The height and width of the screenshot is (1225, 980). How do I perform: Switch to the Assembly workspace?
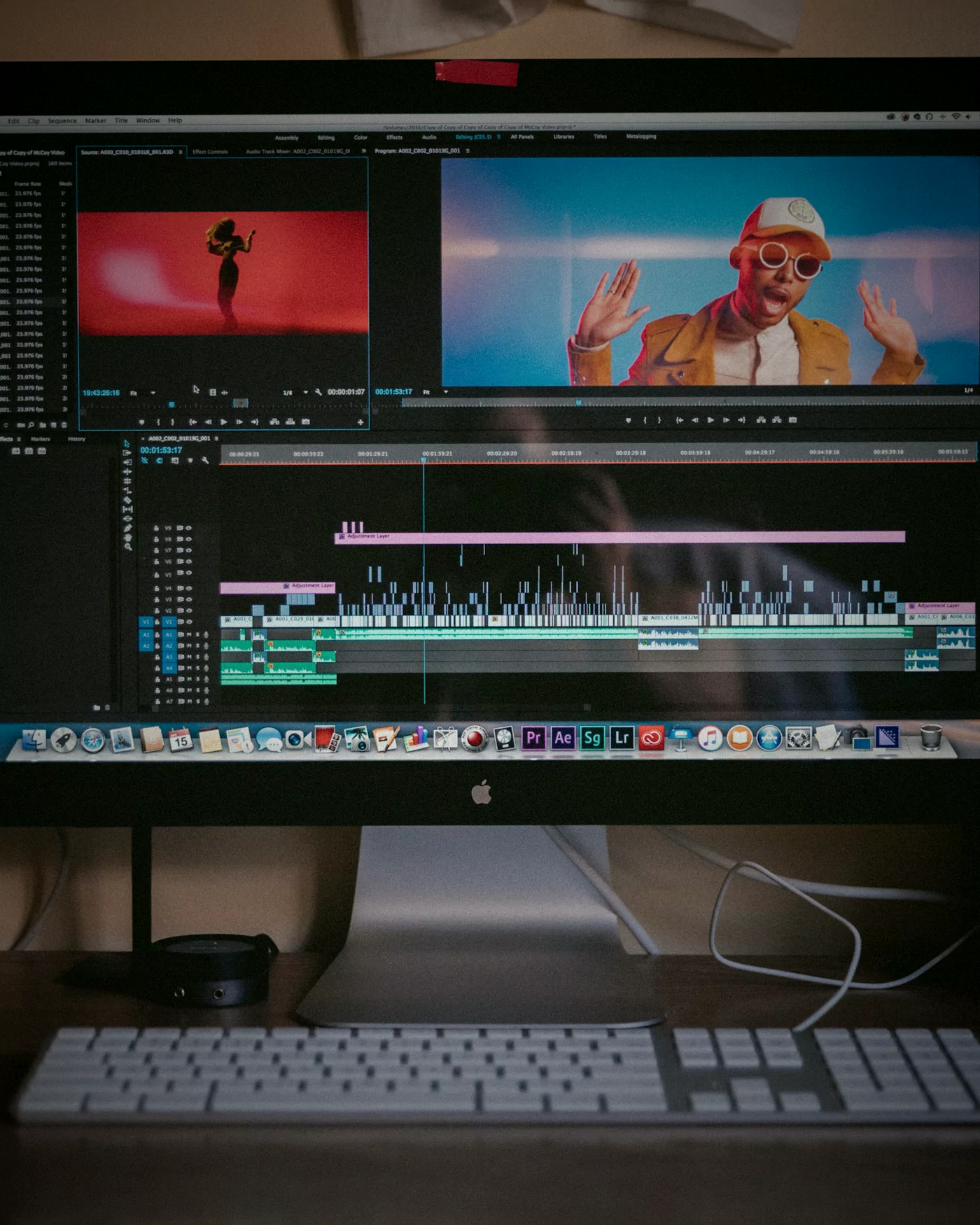pos(286,138)
